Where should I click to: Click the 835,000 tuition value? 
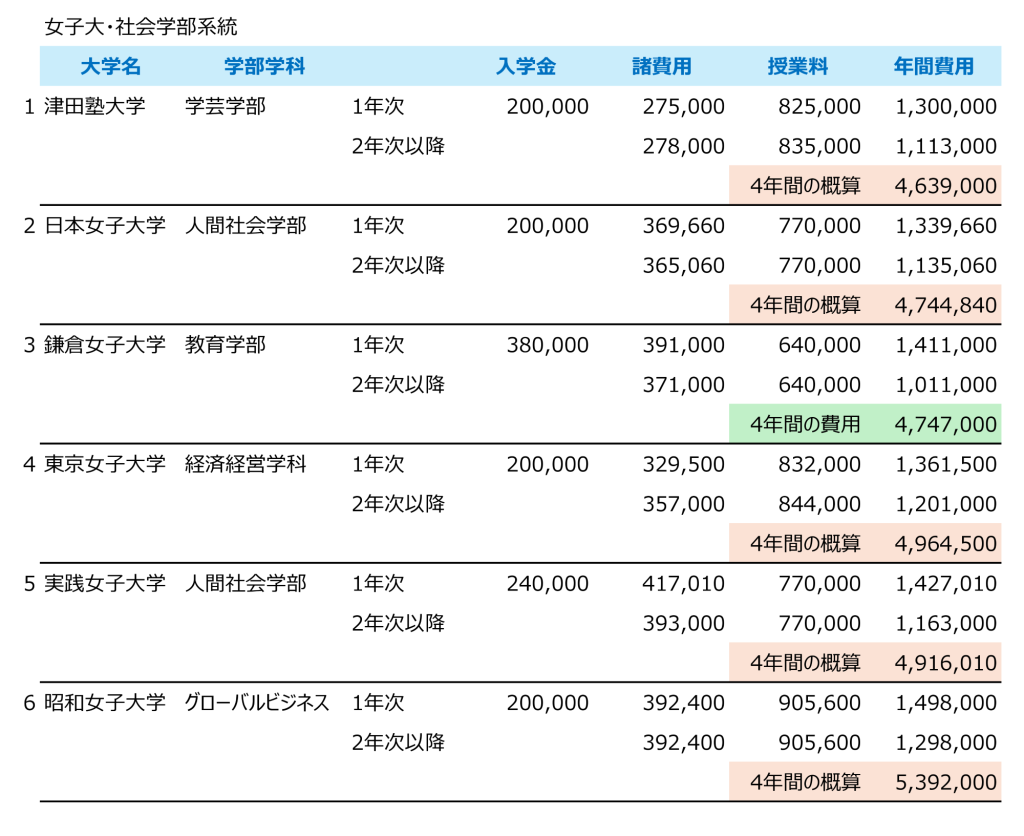coord(819,146)
